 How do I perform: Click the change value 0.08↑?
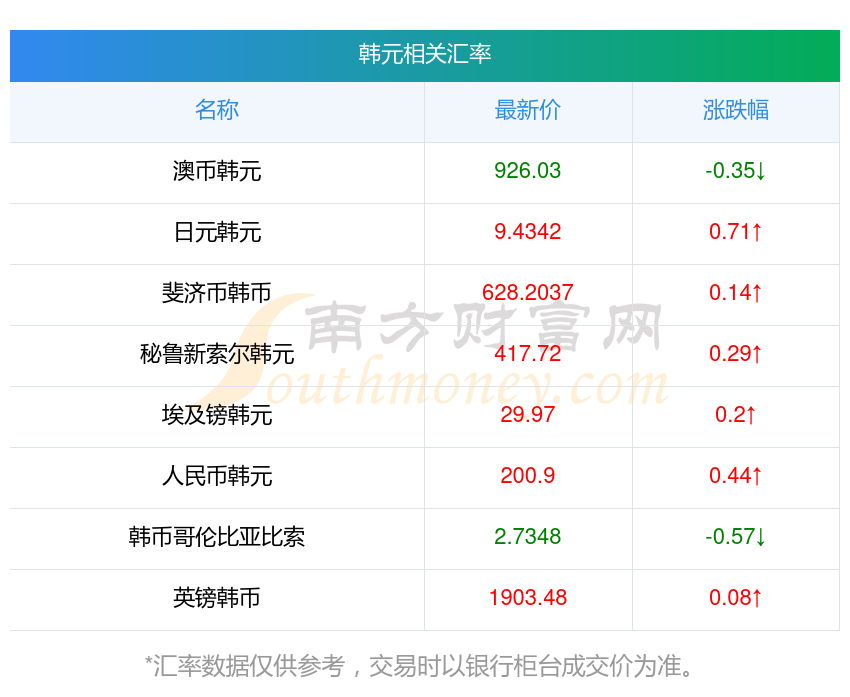pos(735,598)
